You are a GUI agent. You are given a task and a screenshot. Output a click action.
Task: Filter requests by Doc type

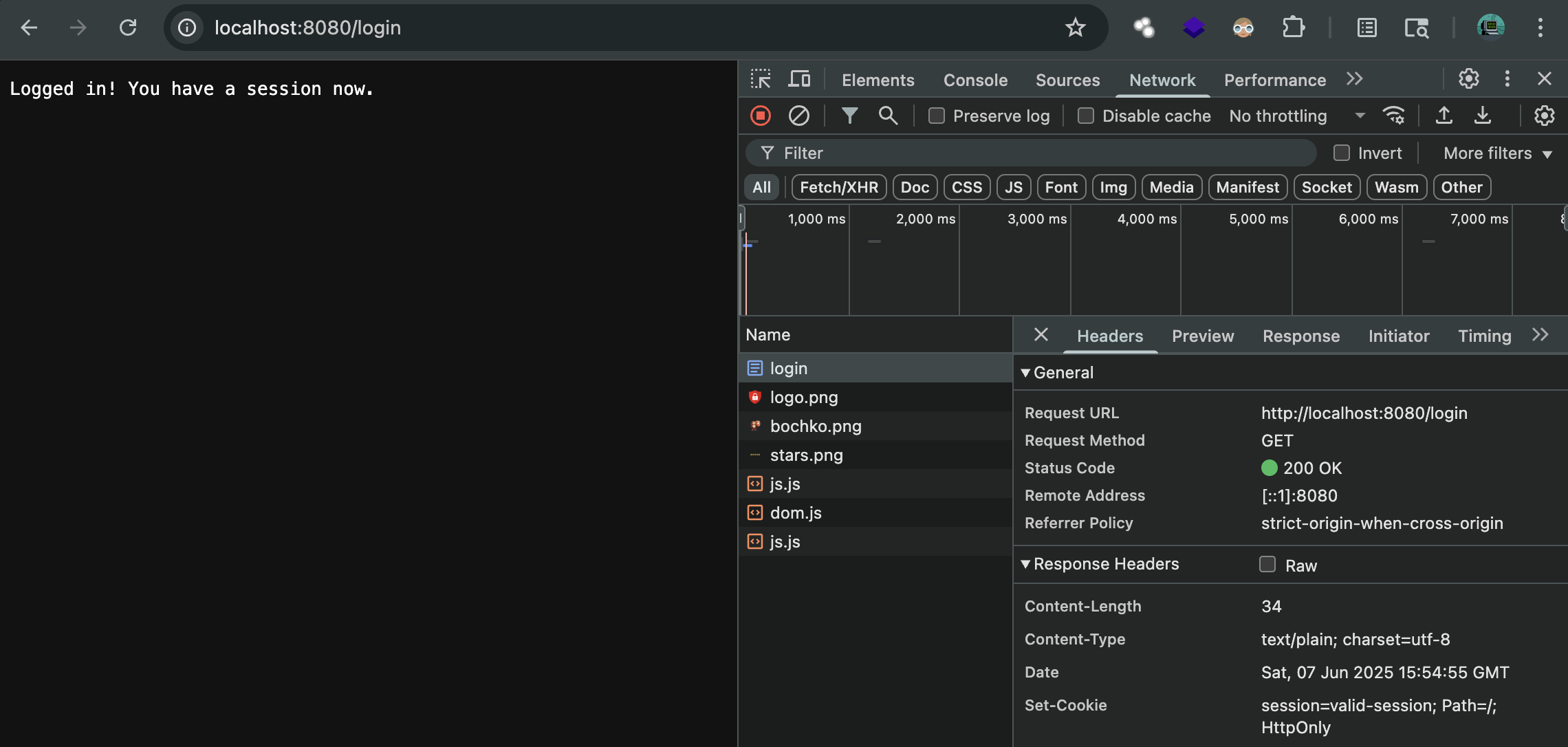[x=915, y=187]
